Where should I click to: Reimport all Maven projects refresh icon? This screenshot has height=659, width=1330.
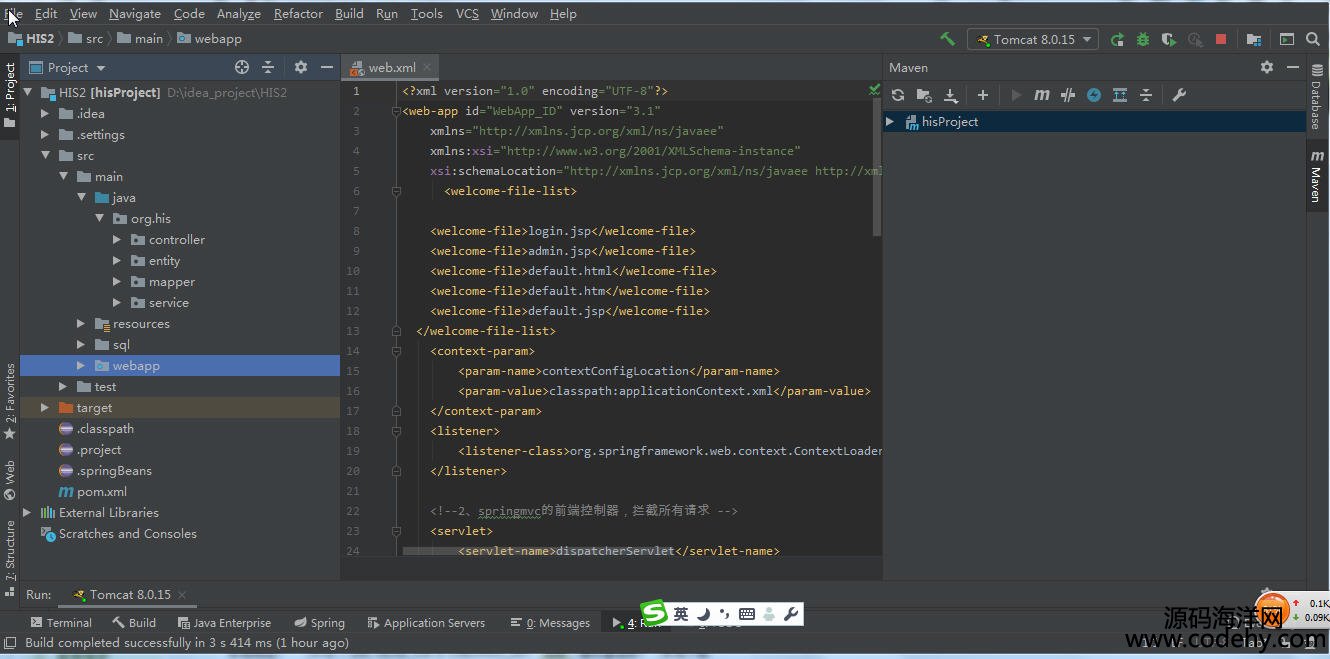tap(898, 95)
